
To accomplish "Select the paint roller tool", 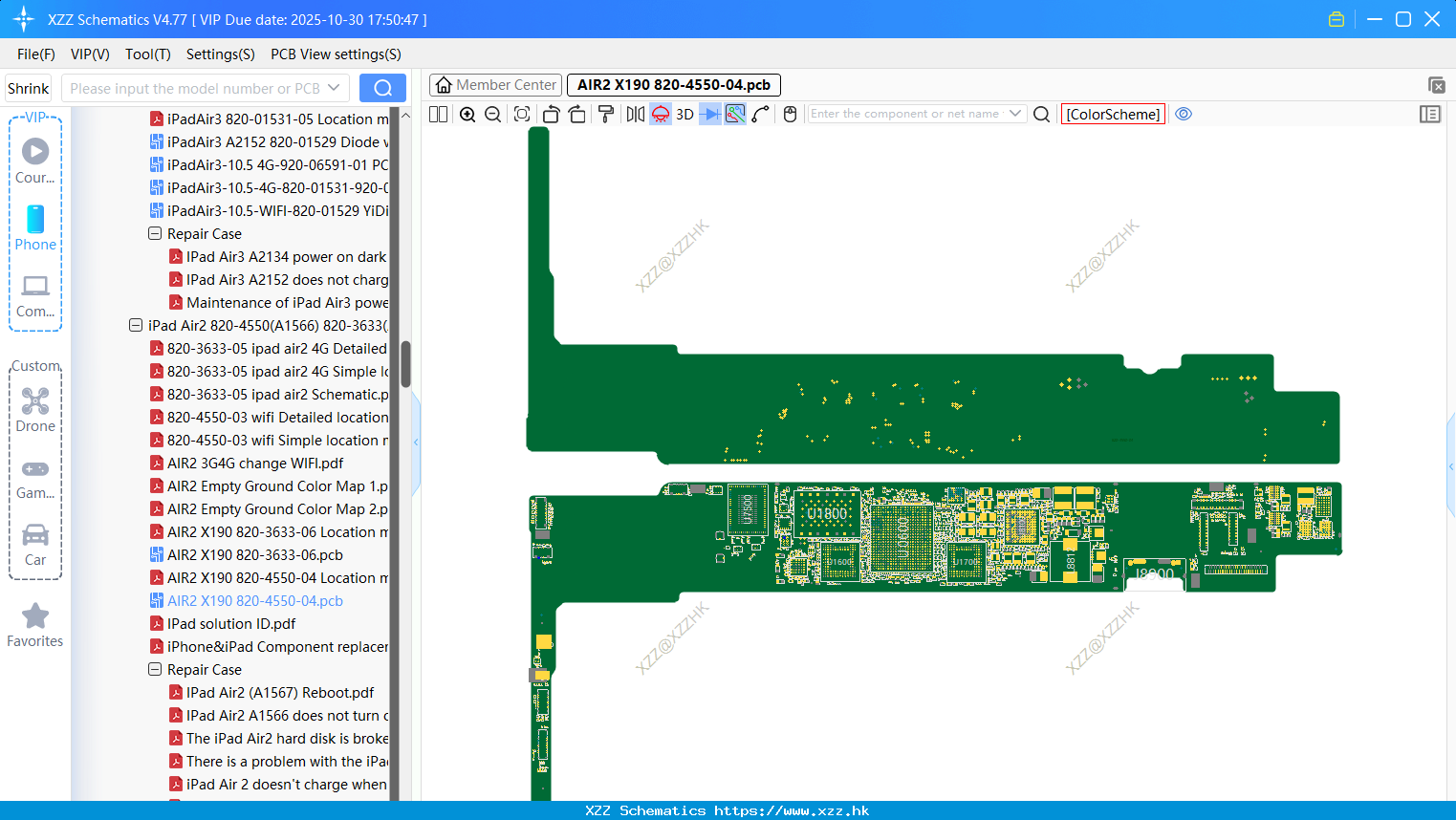I will pos(606,114).
